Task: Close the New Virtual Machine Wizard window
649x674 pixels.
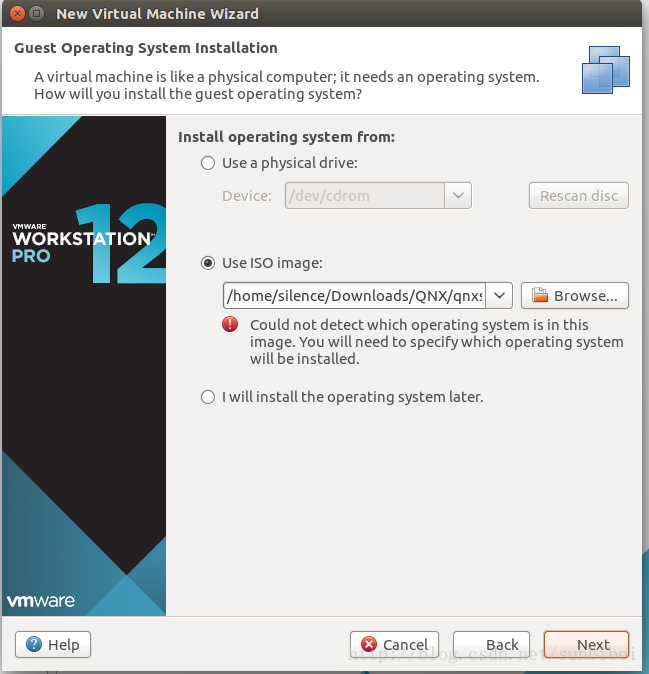Action: click(x=17, y=13)
